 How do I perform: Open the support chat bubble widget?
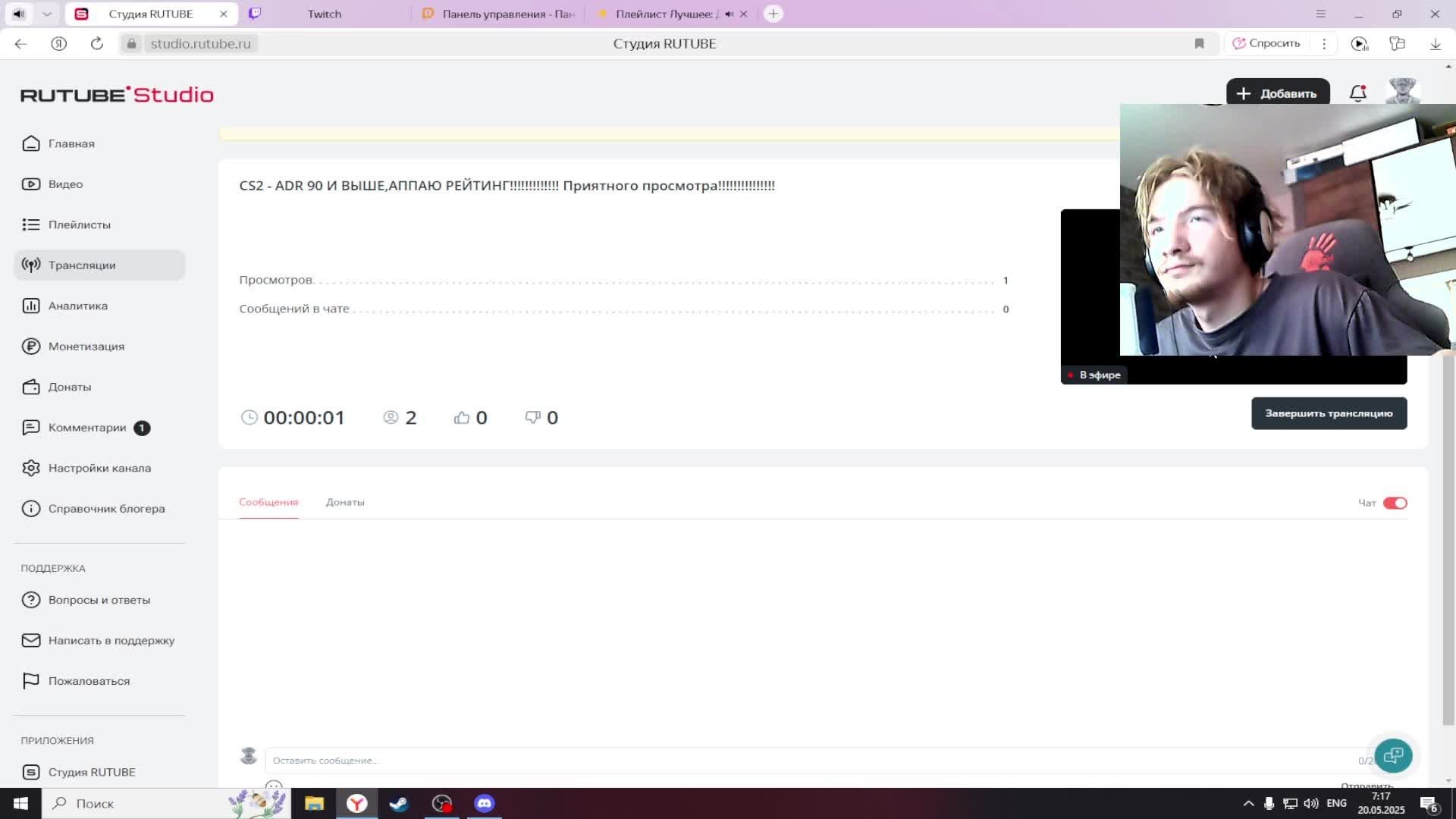click(1393, 755)
